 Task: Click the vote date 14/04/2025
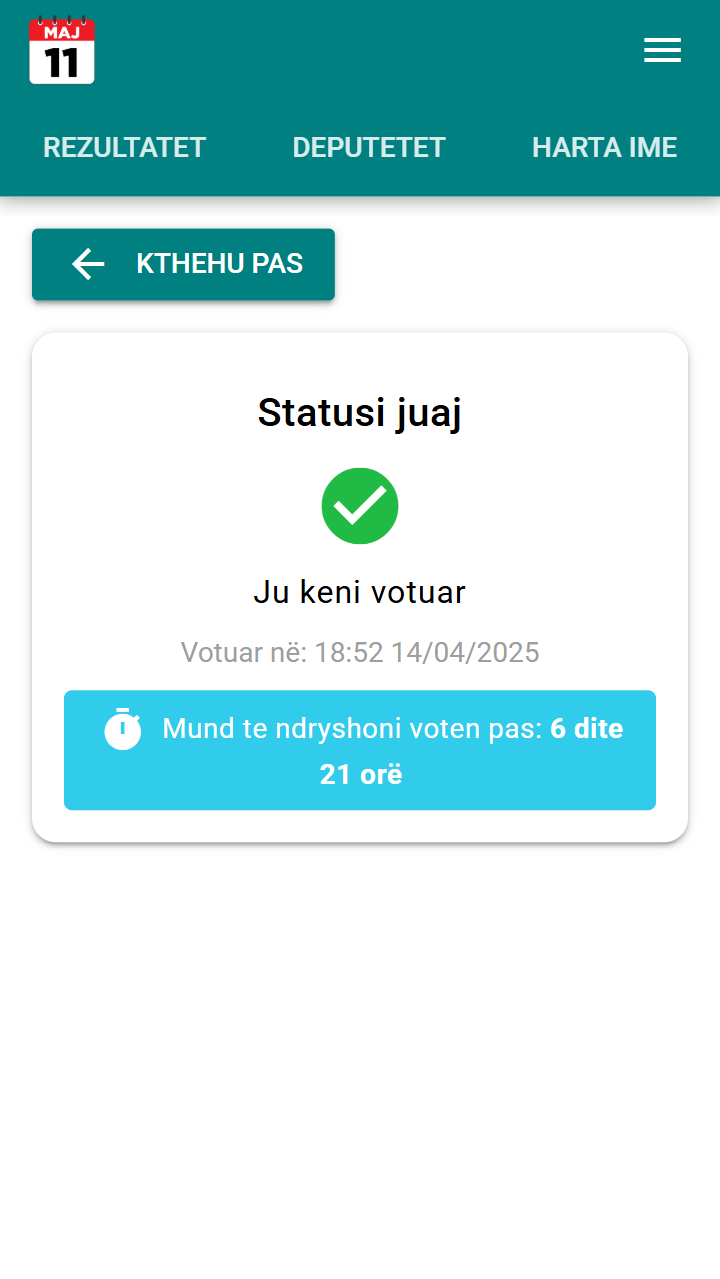pyautogui.click(x=465, y=653)
